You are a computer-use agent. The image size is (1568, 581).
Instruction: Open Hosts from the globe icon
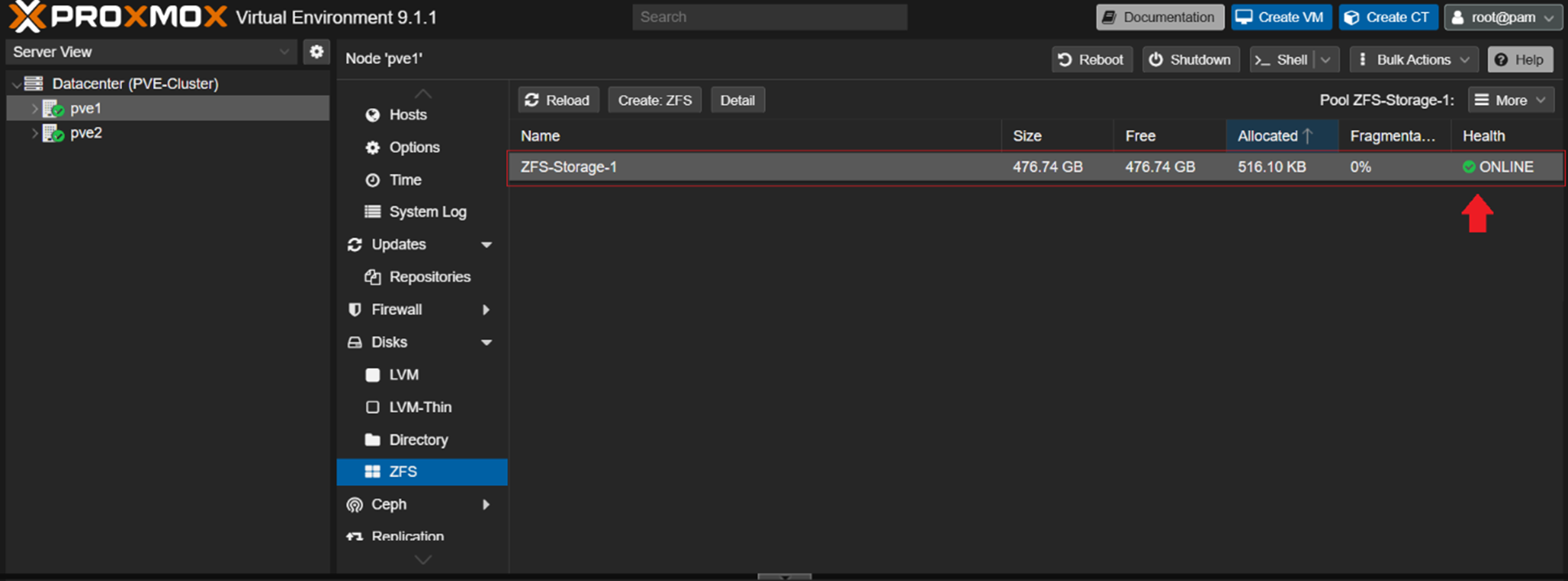(372, 115)
